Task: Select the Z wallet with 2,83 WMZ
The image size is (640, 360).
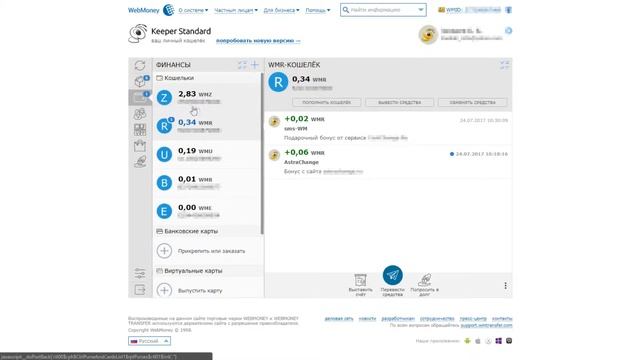Action: click(x=207, y=98)
